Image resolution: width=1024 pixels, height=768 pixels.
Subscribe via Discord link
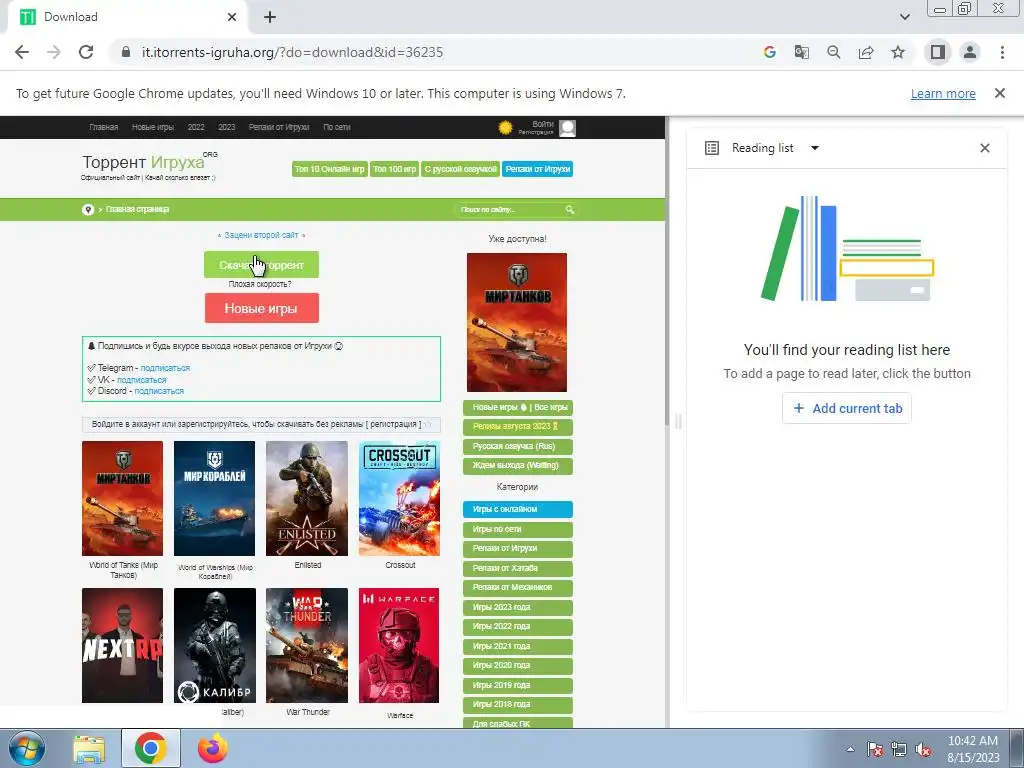point(159,391)
